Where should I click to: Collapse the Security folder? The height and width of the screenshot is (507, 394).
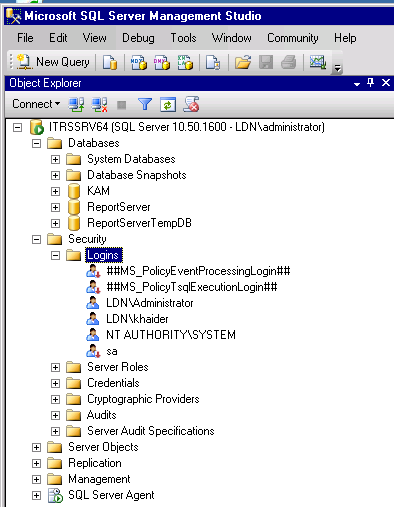pyautogui.click(x=36, y=239)
